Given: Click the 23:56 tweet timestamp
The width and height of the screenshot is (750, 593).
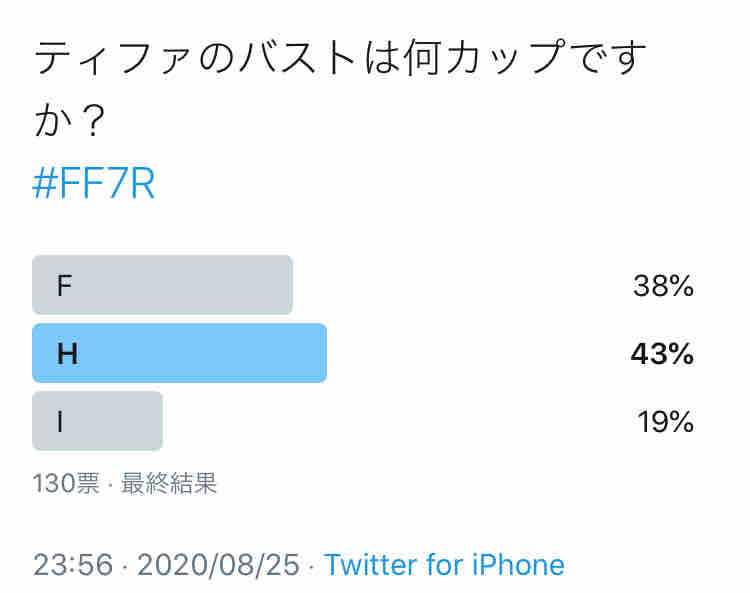Looking at the screenshot, I should (x=73, y=564).
